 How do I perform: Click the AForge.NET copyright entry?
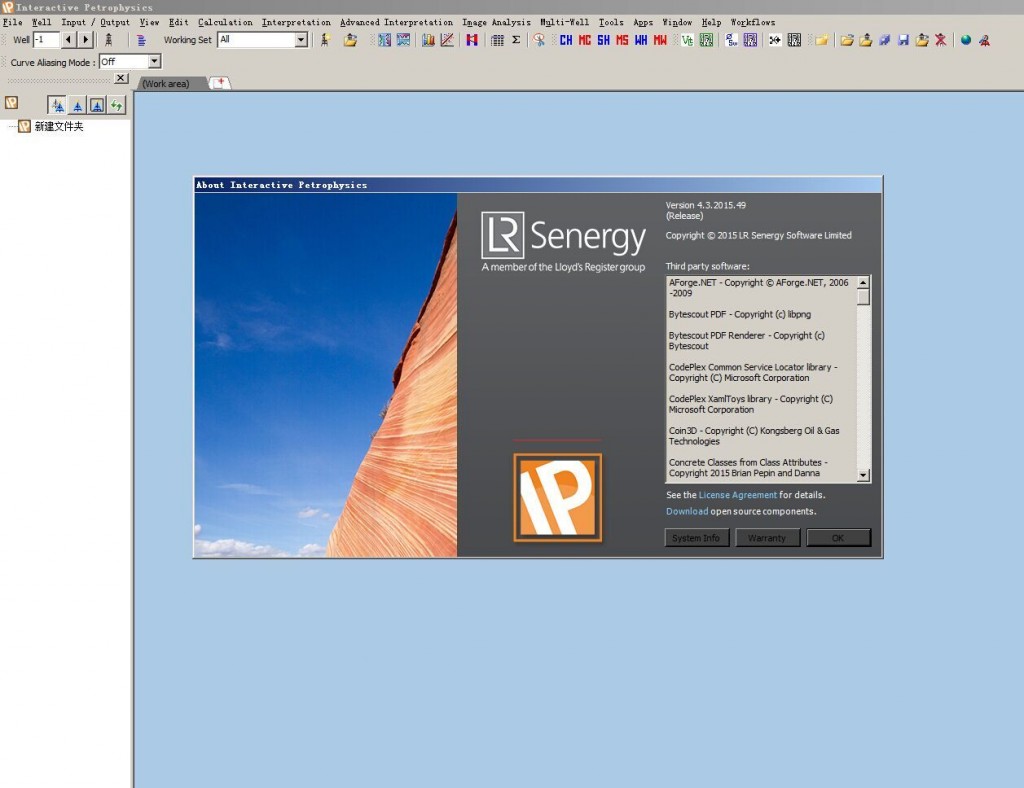[x=758, y=288]
